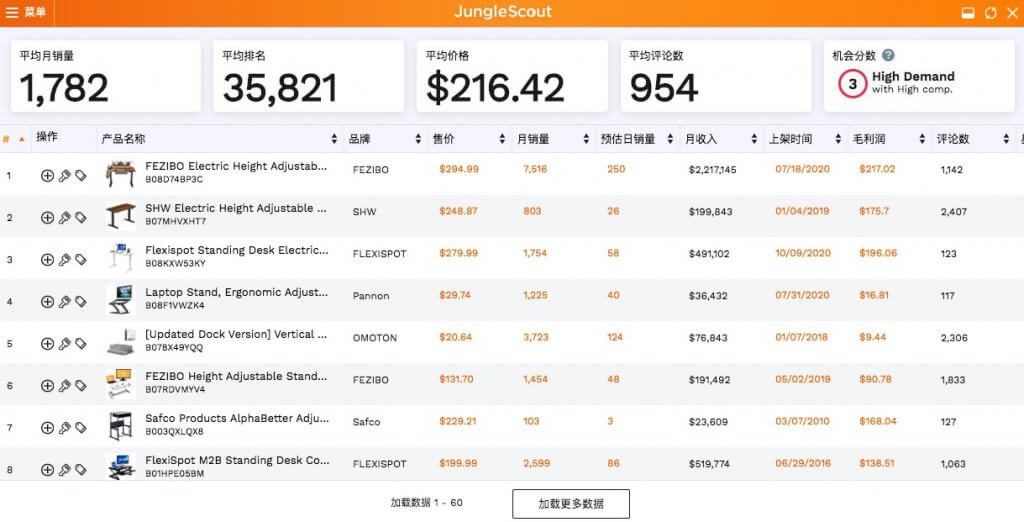The image size is (1024, 522).
Task: Open the FEZIBO Electric Height Adjustable product title
Action: click(x=236, y=166)
